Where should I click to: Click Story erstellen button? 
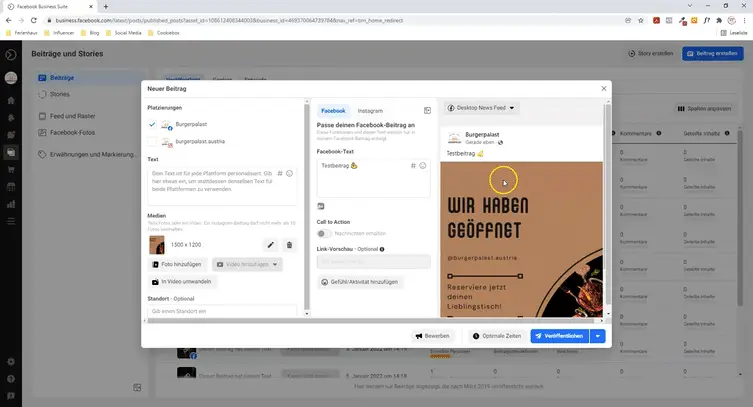pos(651,54)
